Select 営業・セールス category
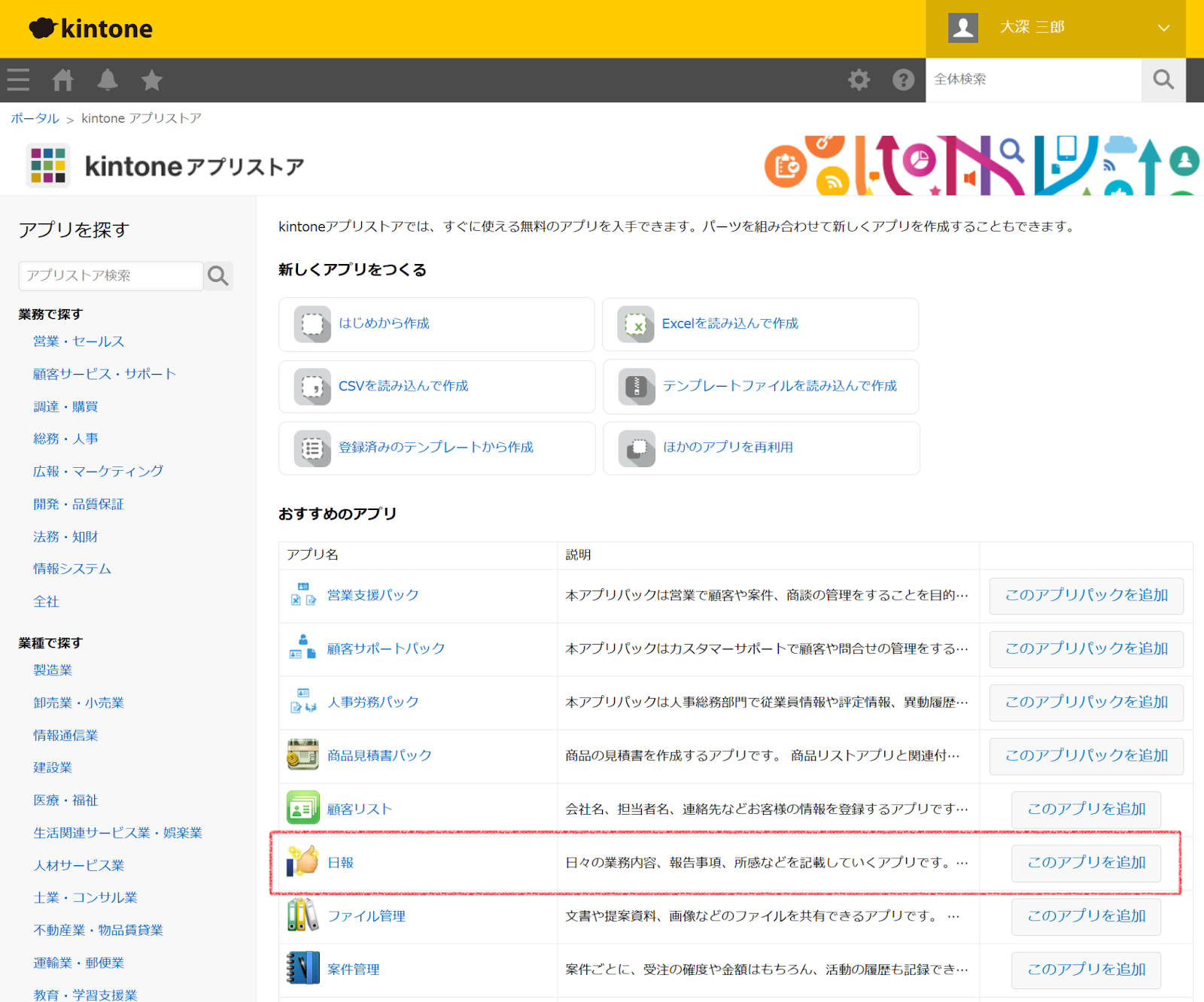This screenshot has width=1204, height=1002. pyautogui.click(x=79, y=342)
